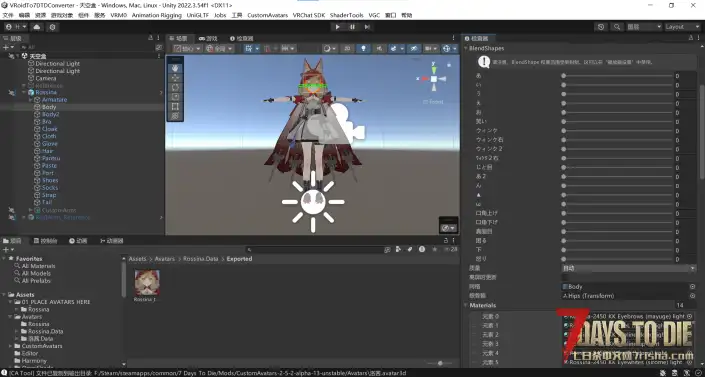Collapse the Materials section in the Inspector
Viewport: 705px width, 377px height.
tap(466, 305)
